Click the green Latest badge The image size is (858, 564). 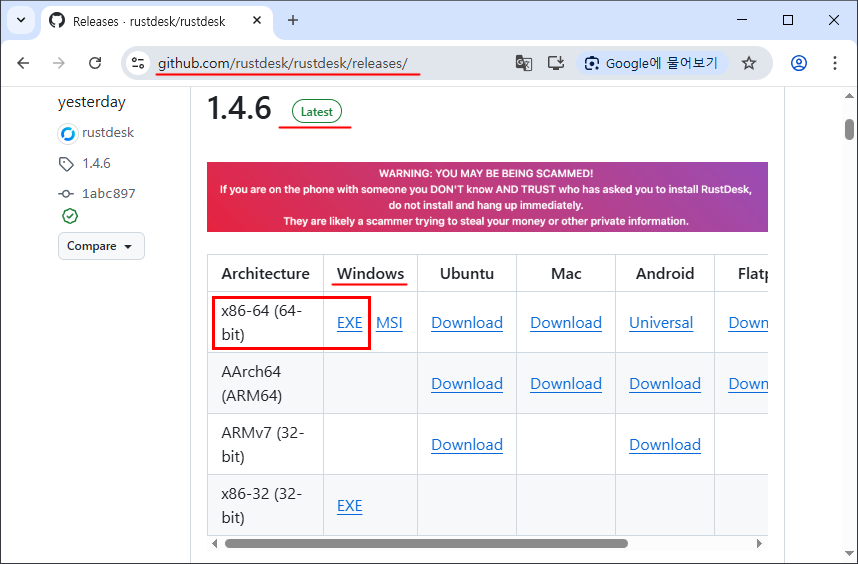click(317, 112)
